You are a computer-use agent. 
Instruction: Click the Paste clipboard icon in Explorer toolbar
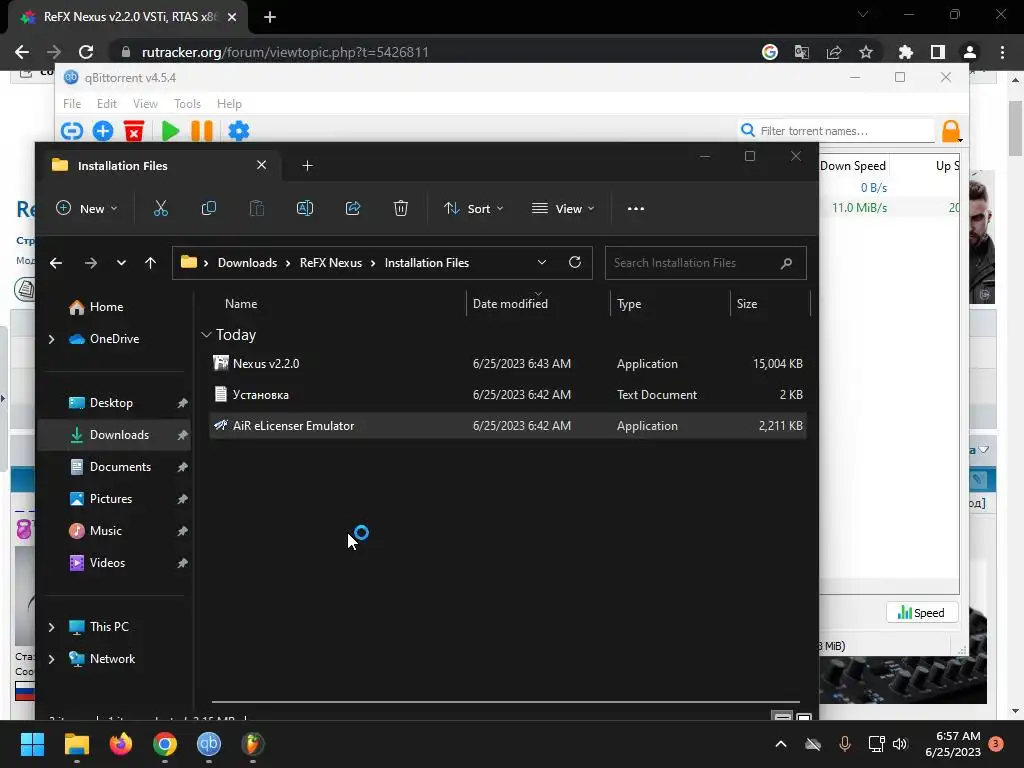(x=257, y=208)
